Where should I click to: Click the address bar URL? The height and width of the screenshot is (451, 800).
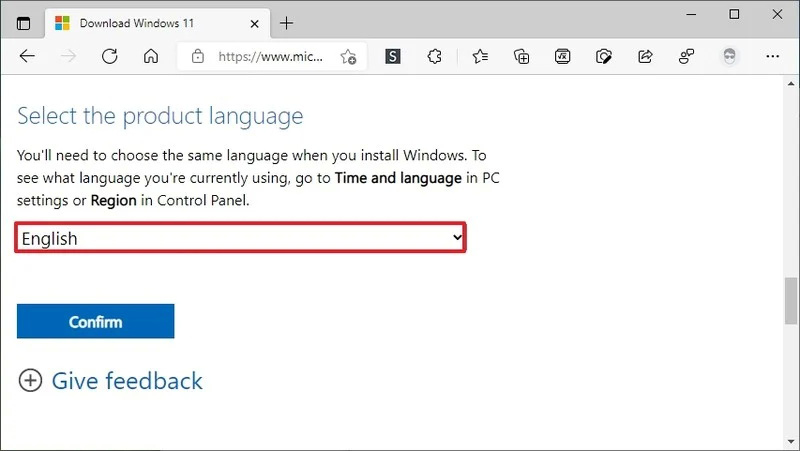point(270,56)
